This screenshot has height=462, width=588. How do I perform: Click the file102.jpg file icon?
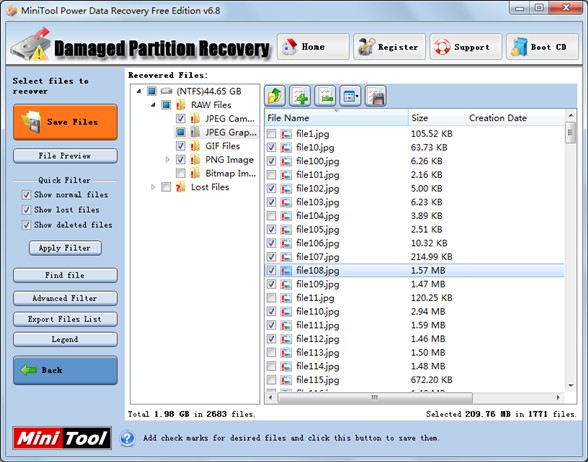[x=286, y=189]
